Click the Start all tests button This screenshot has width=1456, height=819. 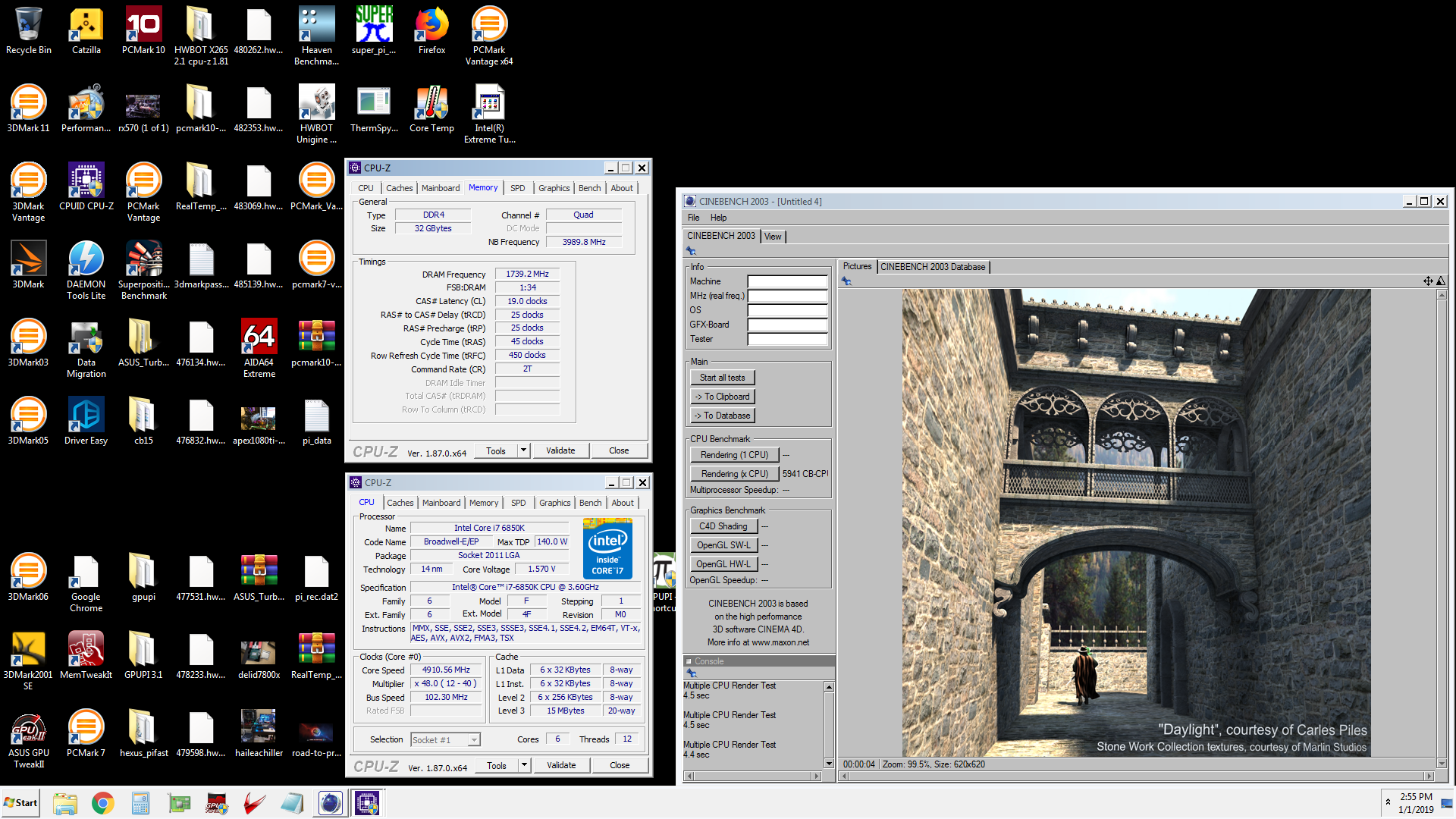click(722, 378)
